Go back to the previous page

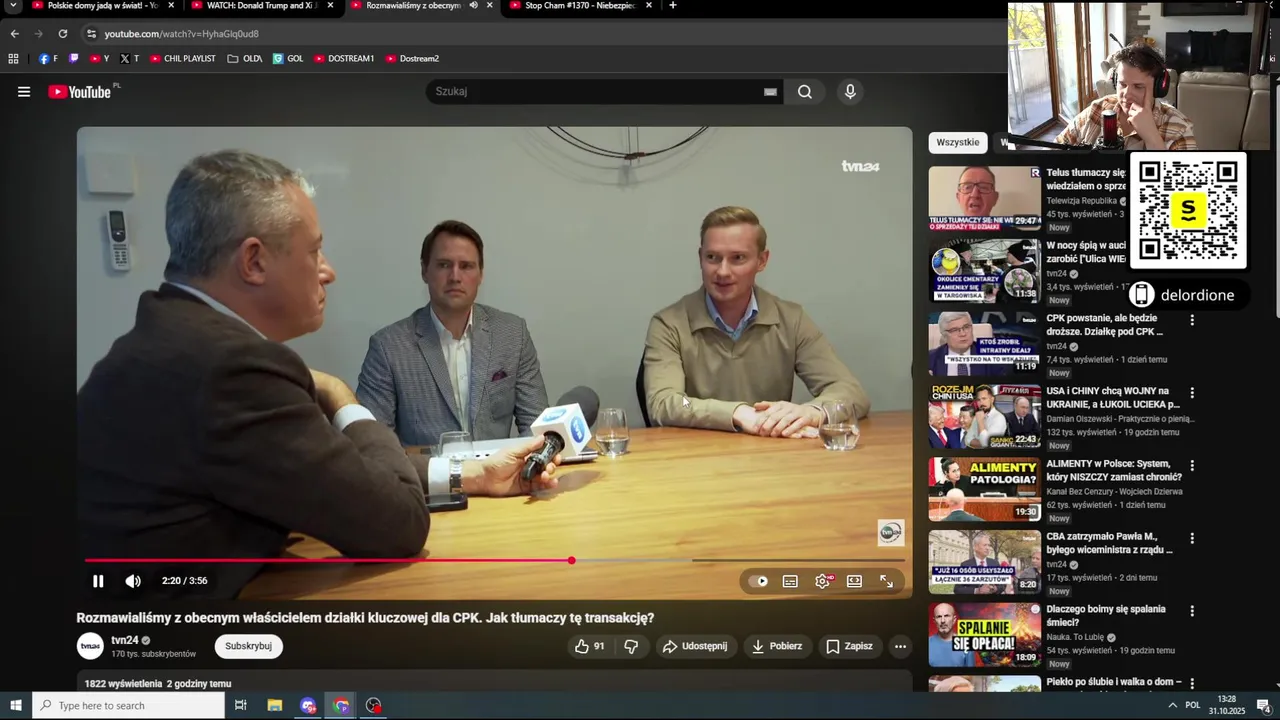pos(14,33)
